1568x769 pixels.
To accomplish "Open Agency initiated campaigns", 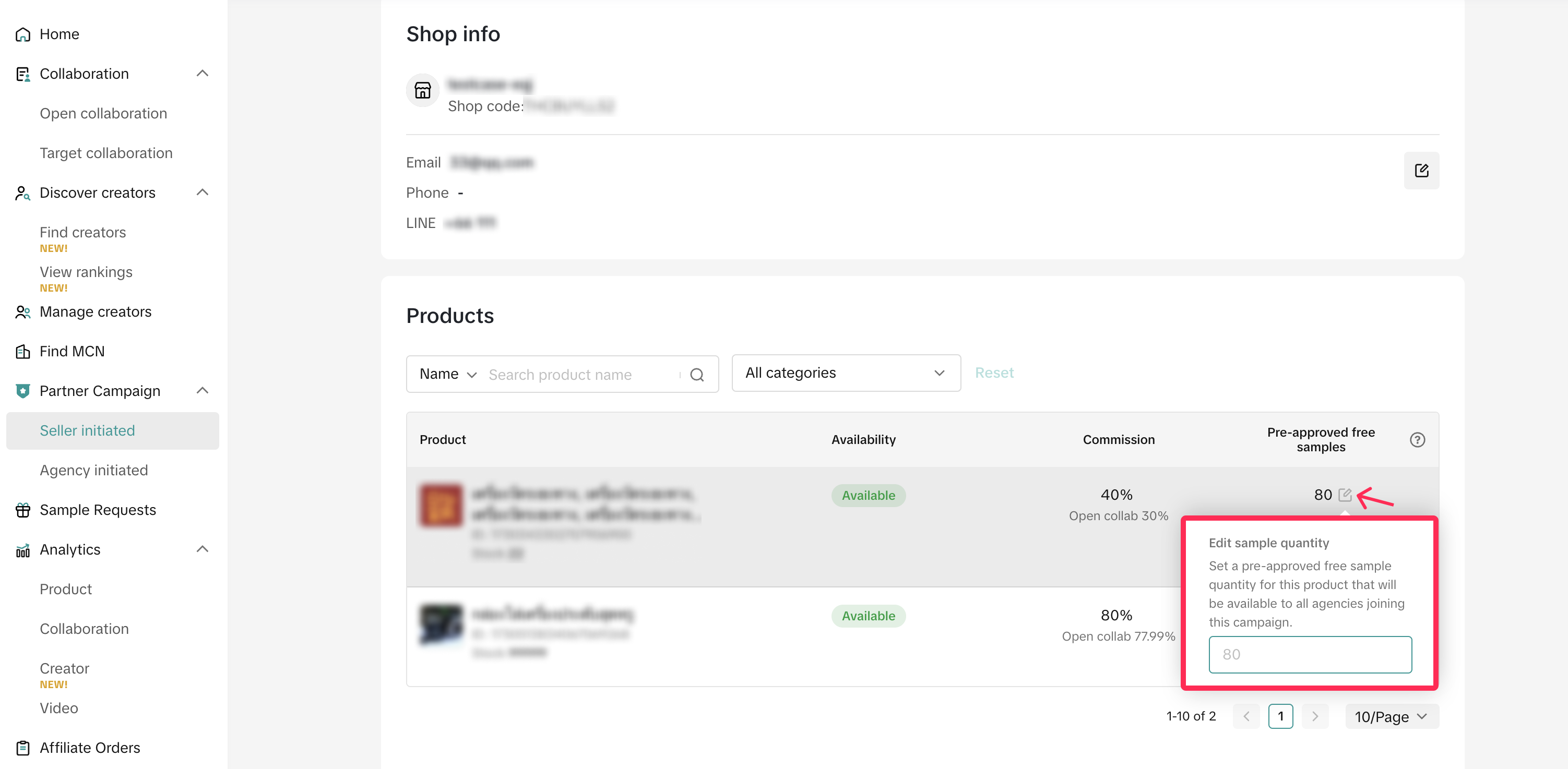I will 94,470.
